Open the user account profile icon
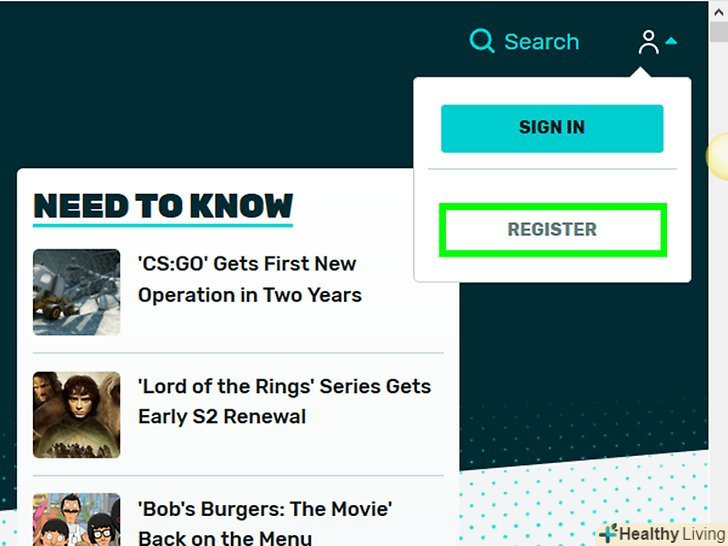 tap(648, 42)
